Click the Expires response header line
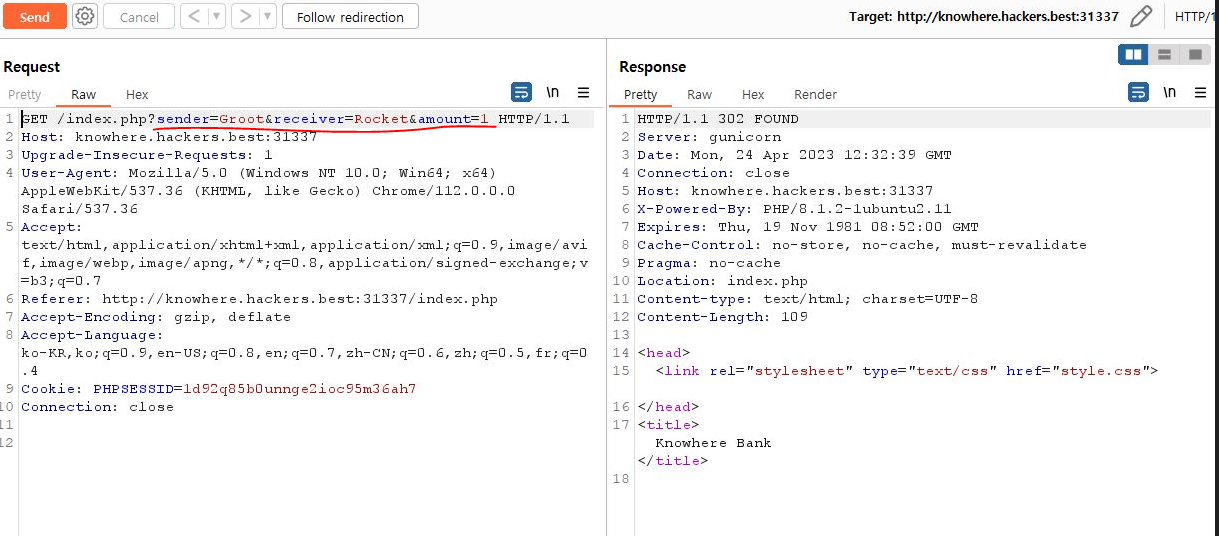 click(x=808, y=227)
